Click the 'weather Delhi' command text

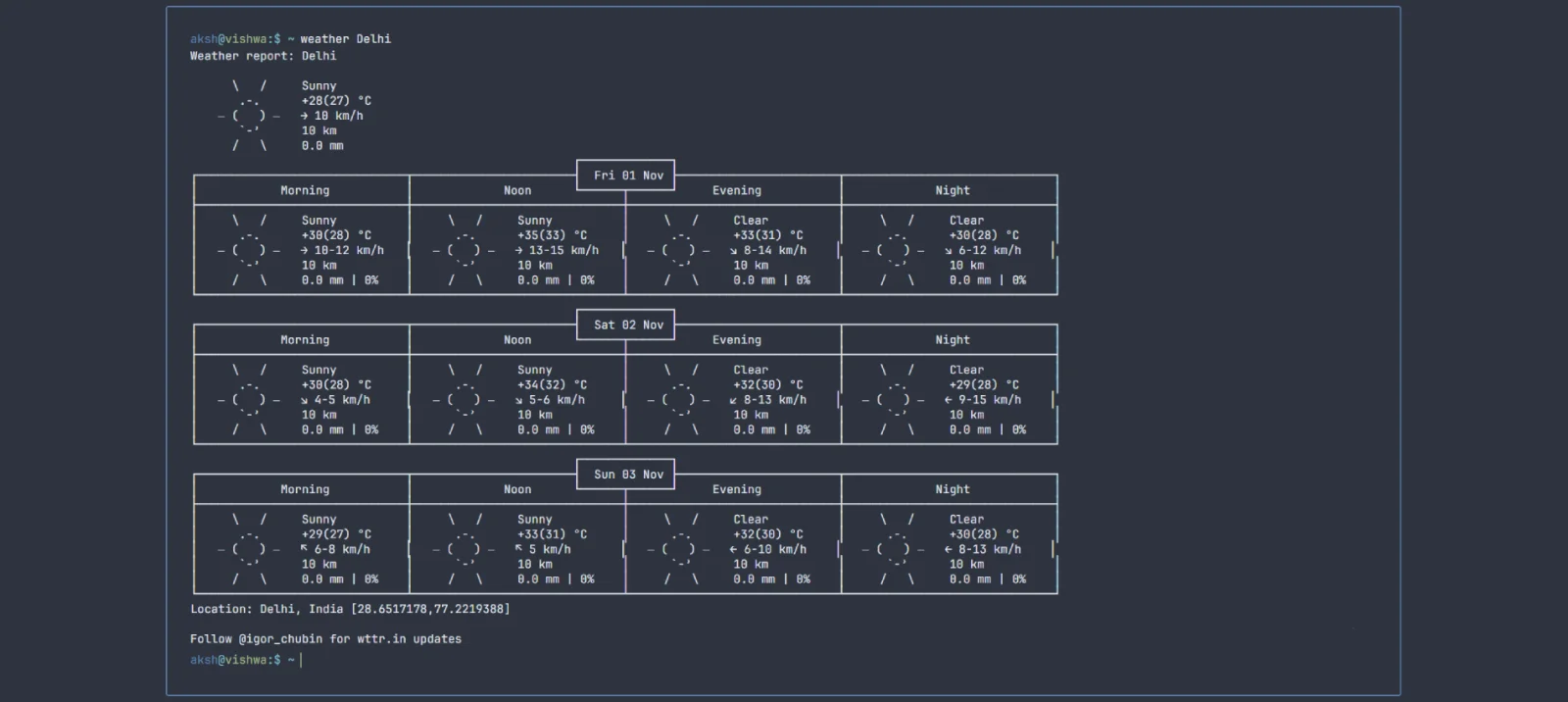pyautogui.click(x=346, y=39)
